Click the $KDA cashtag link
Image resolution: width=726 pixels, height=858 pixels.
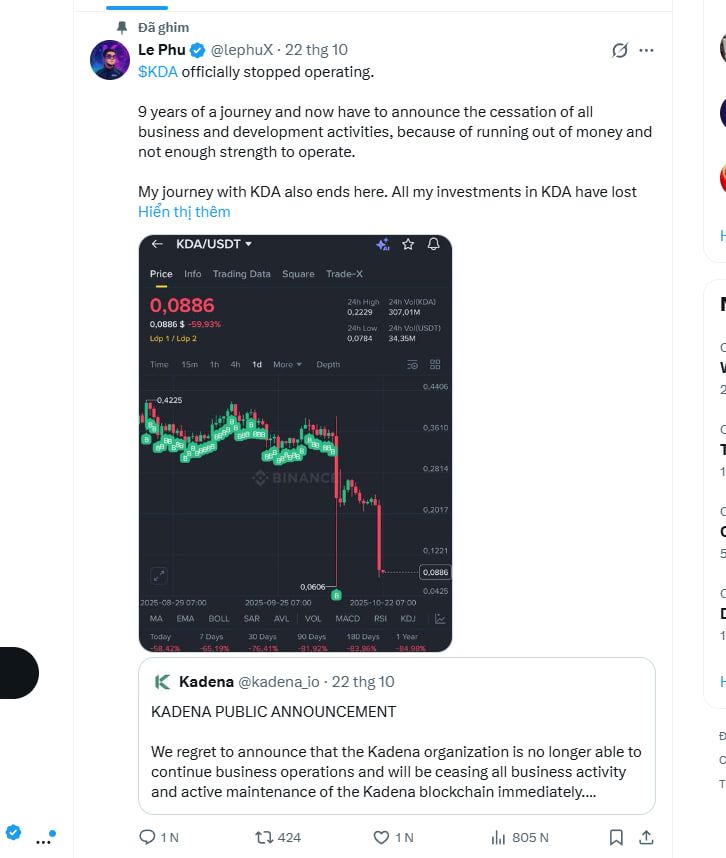tap(157, 71)
